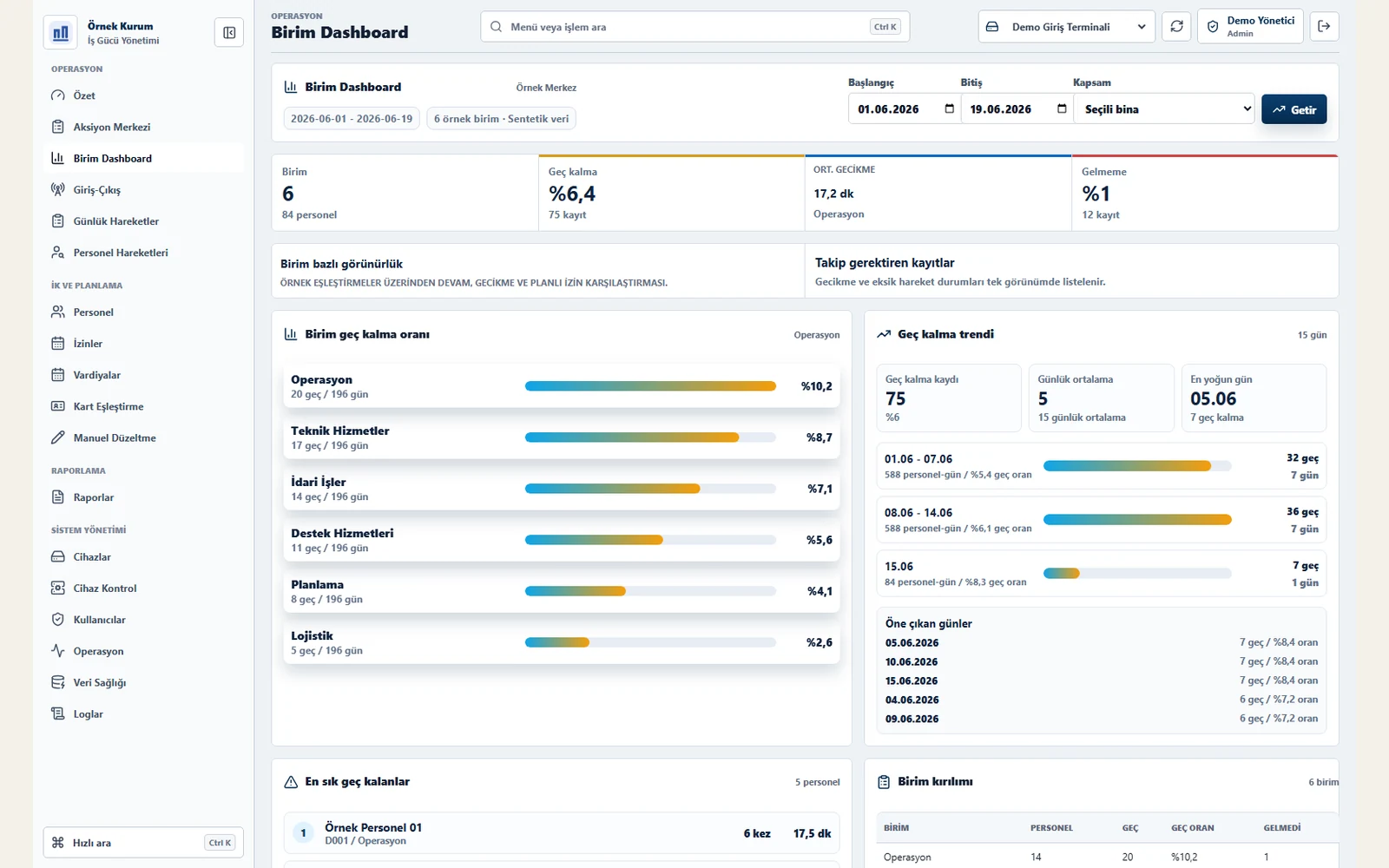Click the search magnifier icon
Viewport: 1389px width, 868px height.
496,27
